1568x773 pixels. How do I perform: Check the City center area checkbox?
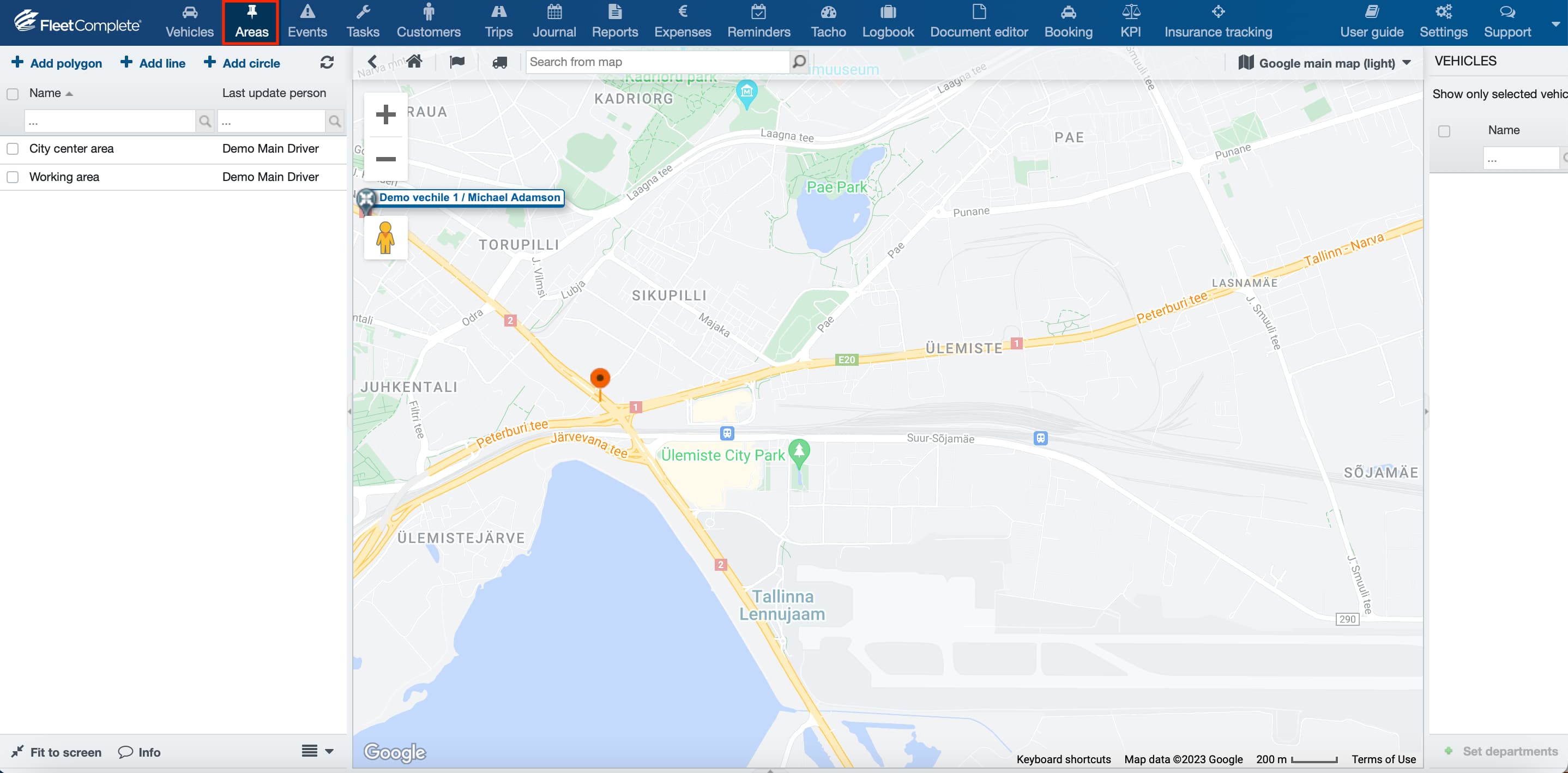12,148
